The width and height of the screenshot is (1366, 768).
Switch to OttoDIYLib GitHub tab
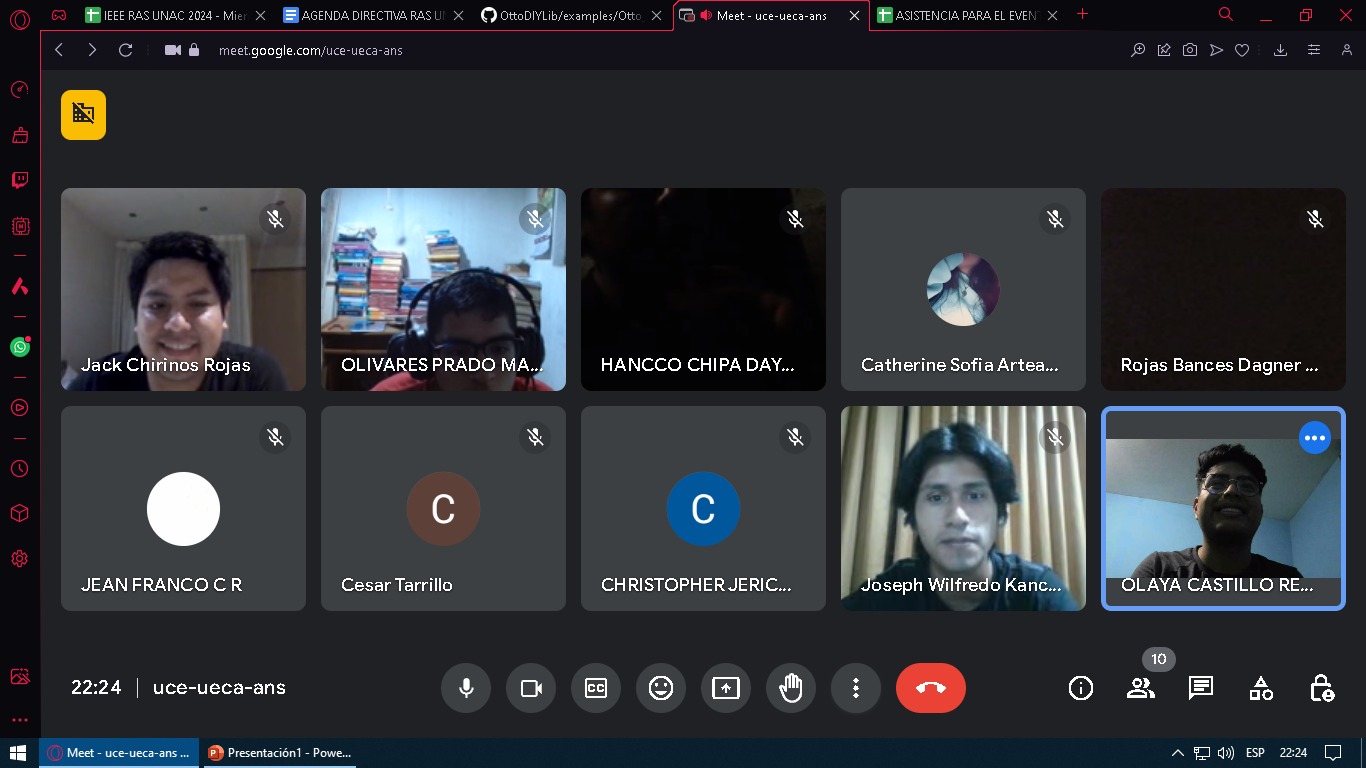coord(570,15)
